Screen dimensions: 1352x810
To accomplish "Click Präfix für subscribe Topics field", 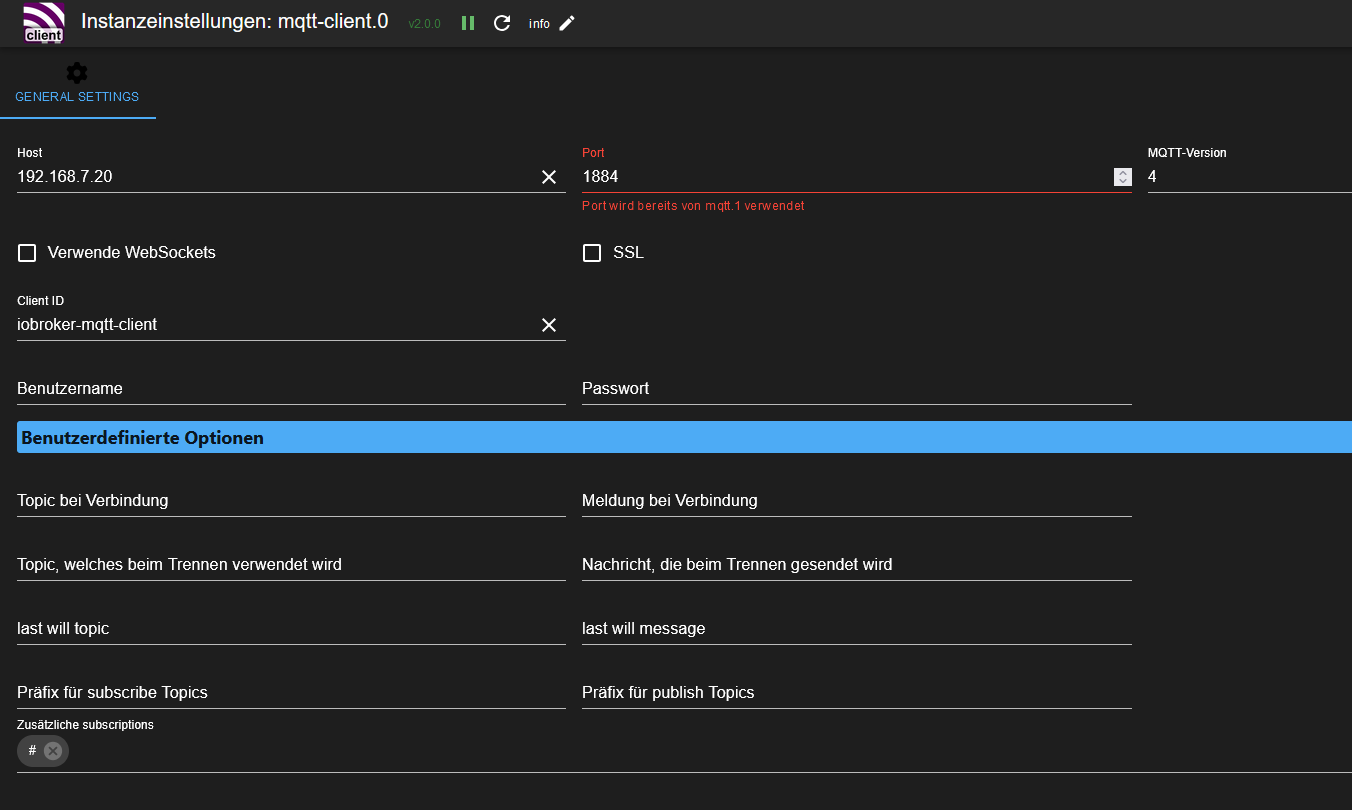I will (291, 692).
